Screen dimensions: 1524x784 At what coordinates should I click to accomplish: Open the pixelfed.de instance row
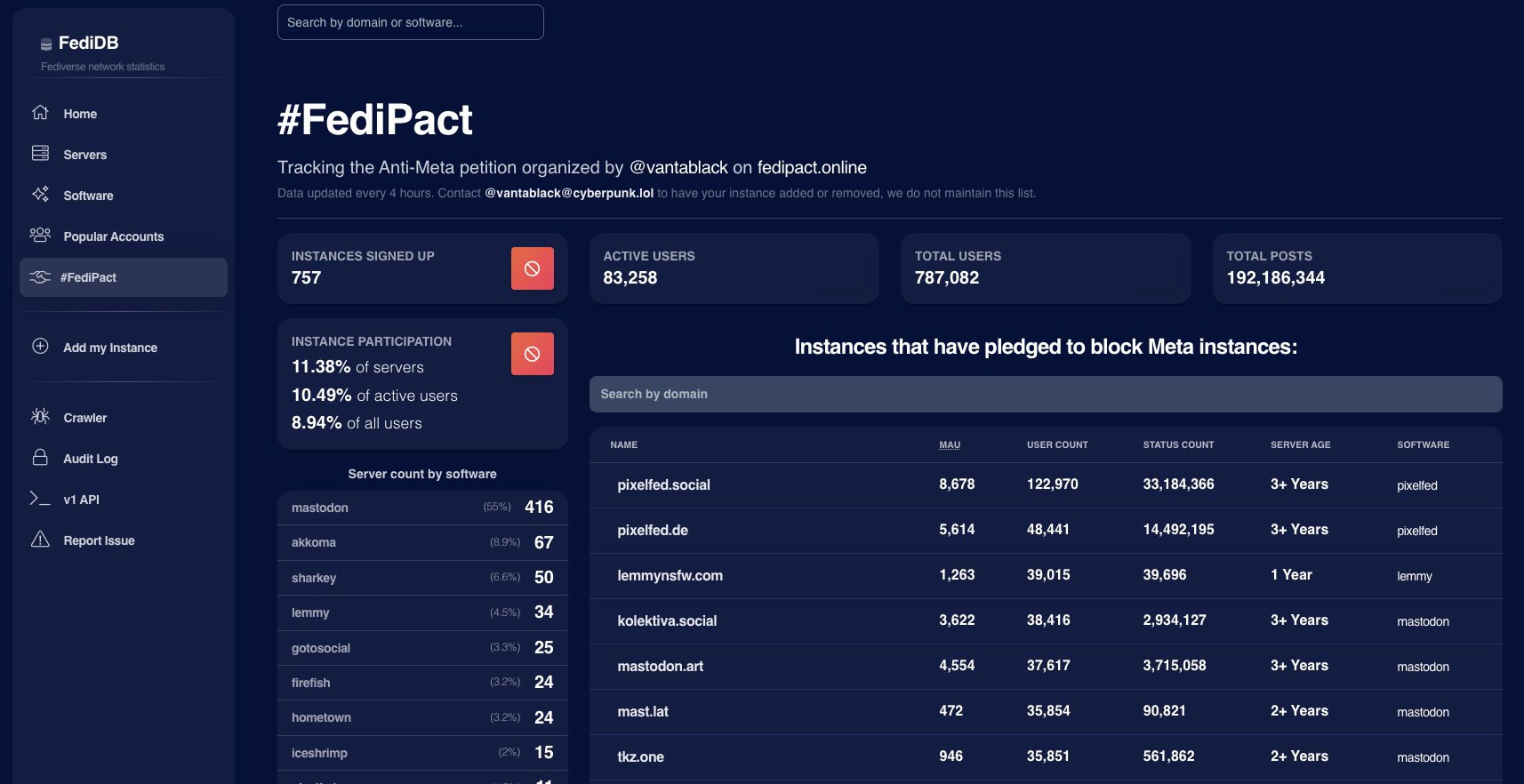[1046, 531]
